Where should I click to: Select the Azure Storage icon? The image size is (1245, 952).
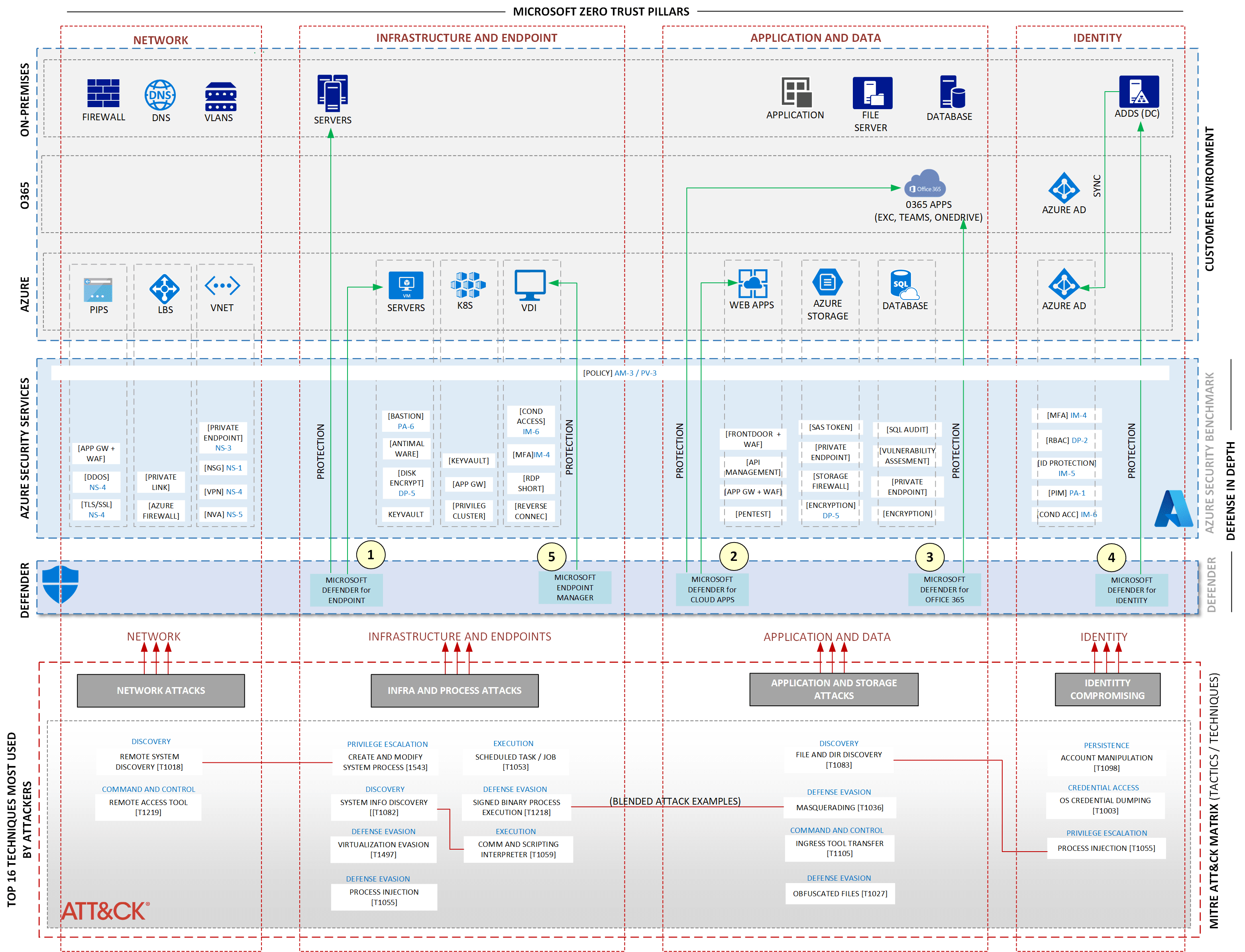(x=827, y=282)
